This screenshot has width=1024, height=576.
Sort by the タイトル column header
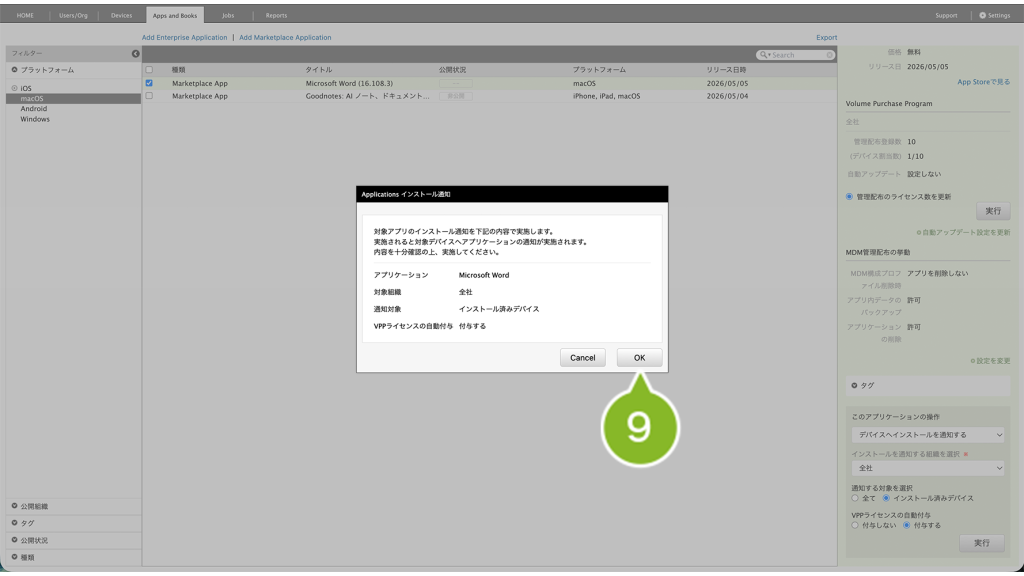click(x=319, y=70)
